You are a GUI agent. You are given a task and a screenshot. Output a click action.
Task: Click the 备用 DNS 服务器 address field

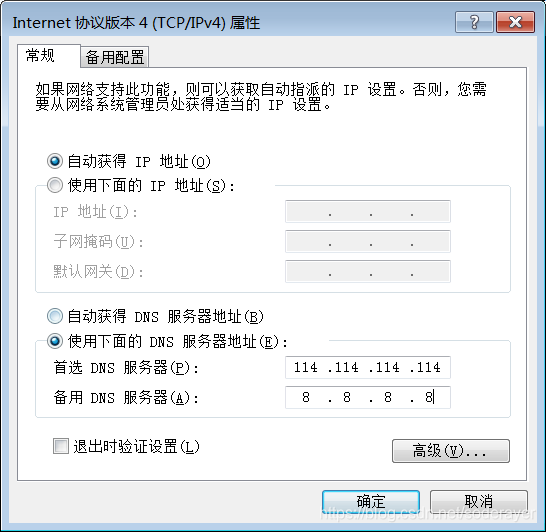click(x=368, y=397)
